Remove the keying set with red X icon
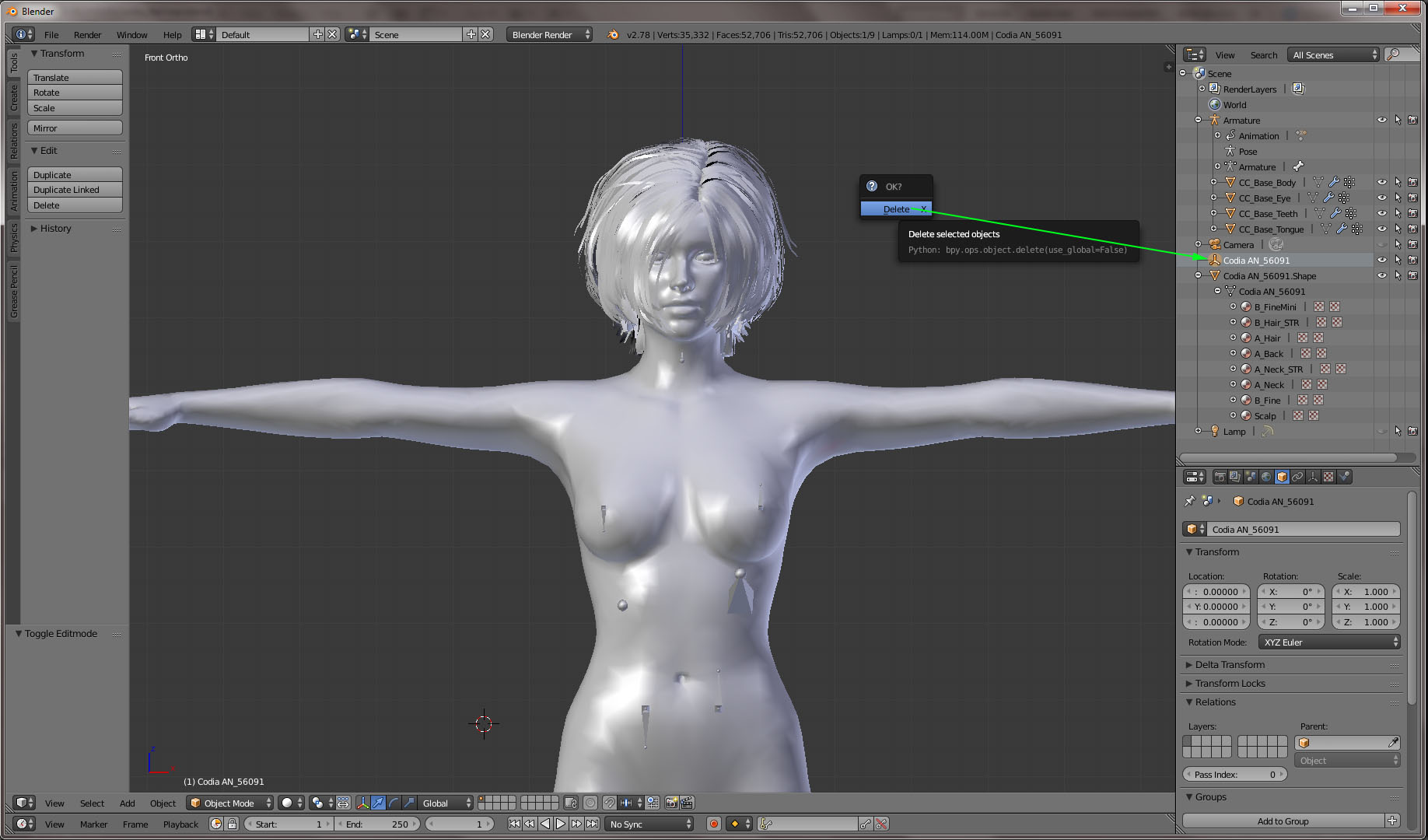 tap(881, 824)
